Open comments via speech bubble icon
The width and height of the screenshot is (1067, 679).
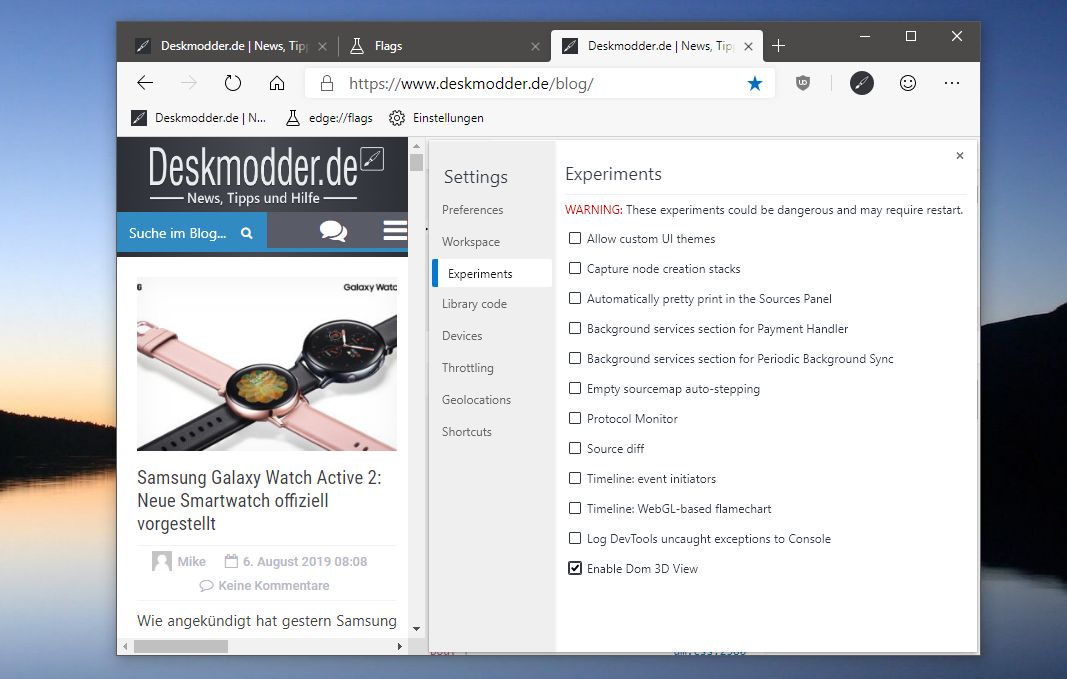click(333, 231)
